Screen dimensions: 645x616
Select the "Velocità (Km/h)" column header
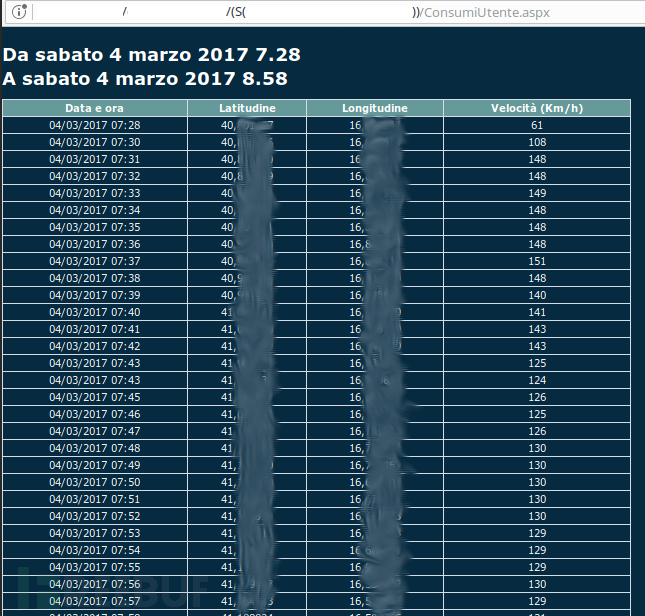(x=537, y=108)
